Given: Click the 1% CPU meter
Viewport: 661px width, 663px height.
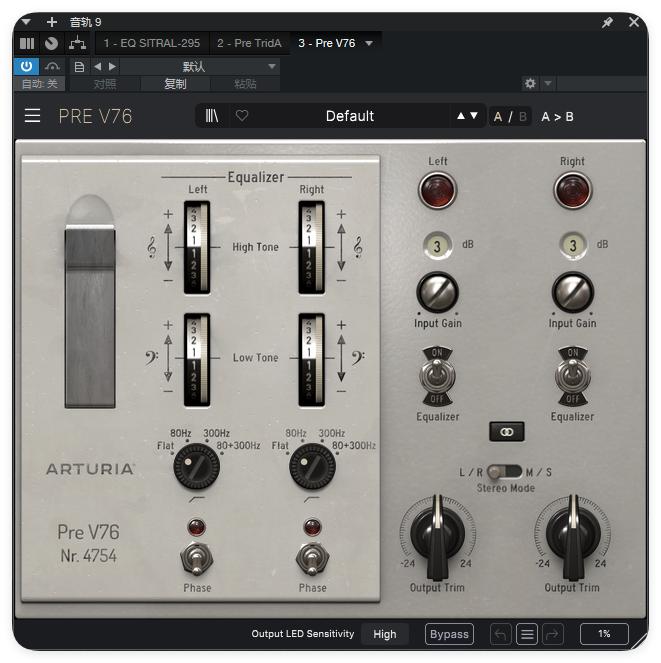Looking at the screenshot, I should point(604,634).
